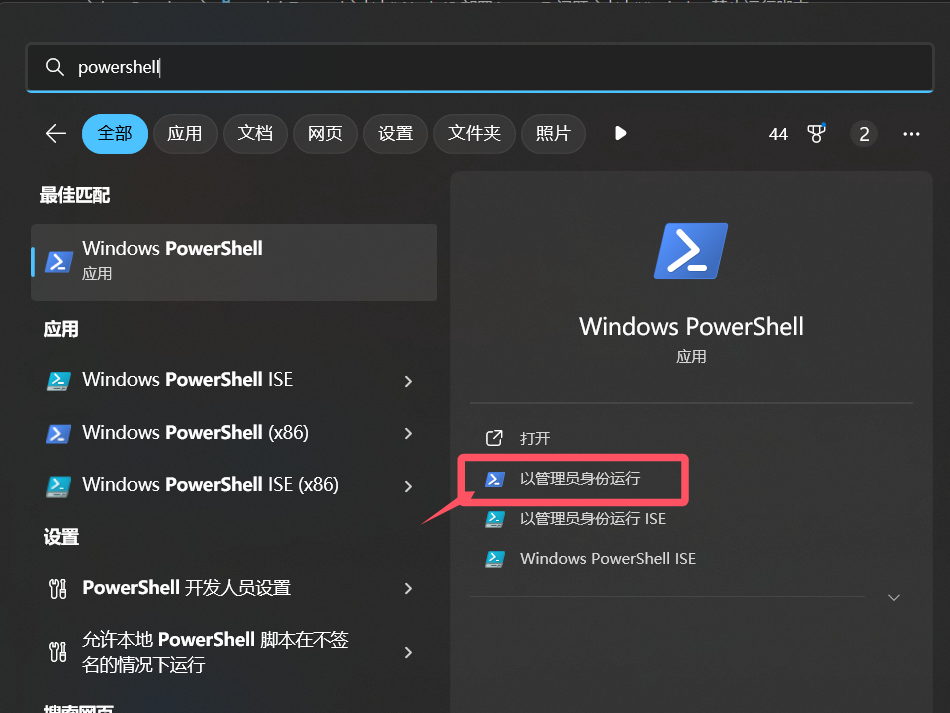Screen dimensions: 950x713
Task: Open the more options ellipsis menu
Action: click(911, 133)
